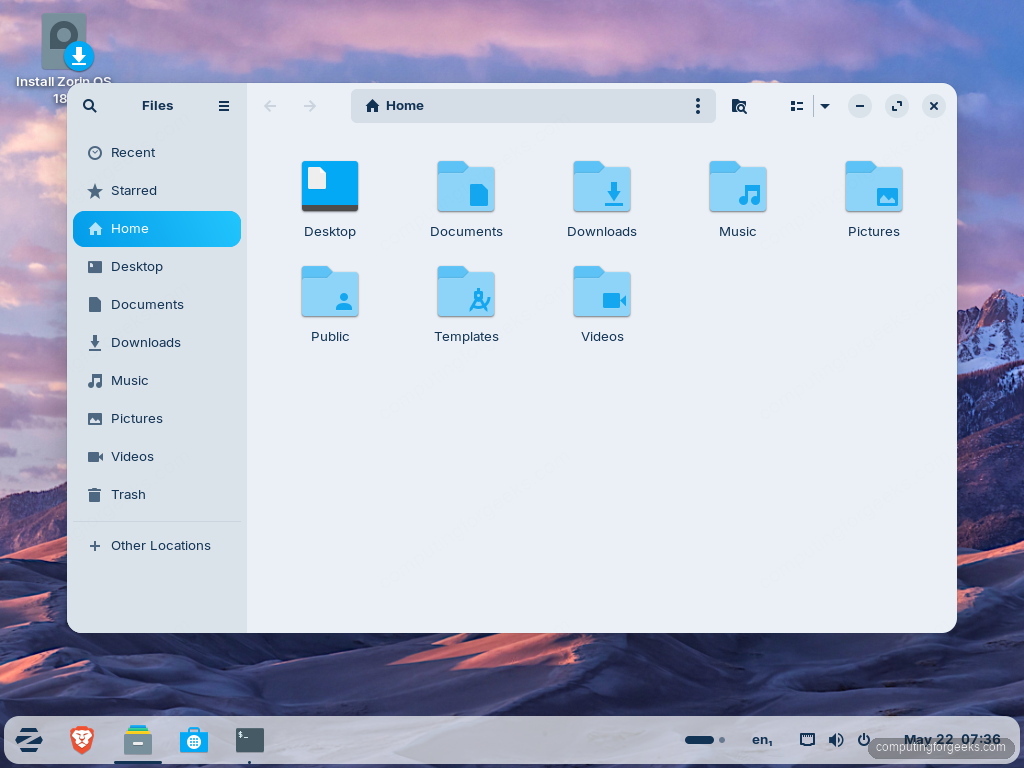1024x768 pixels.
Task: Open Recent in the sidebar
Action: pyautogui.click(x=157, y=153)
